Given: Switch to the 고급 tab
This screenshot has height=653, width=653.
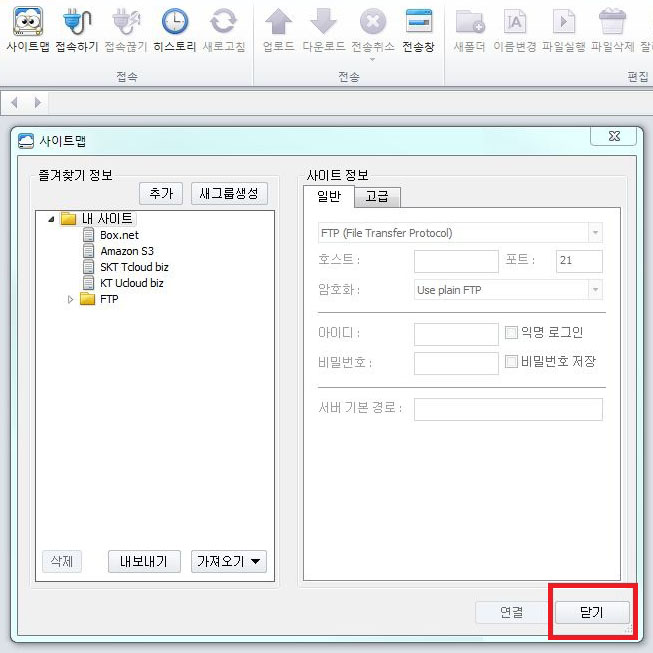Looking at the screenshot, I should pyautogui.click(x=377, y=197).
